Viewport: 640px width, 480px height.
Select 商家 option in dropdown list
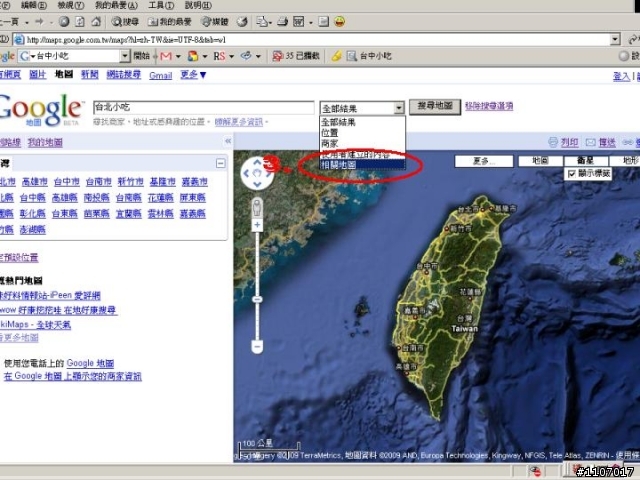tap(362, 143)
